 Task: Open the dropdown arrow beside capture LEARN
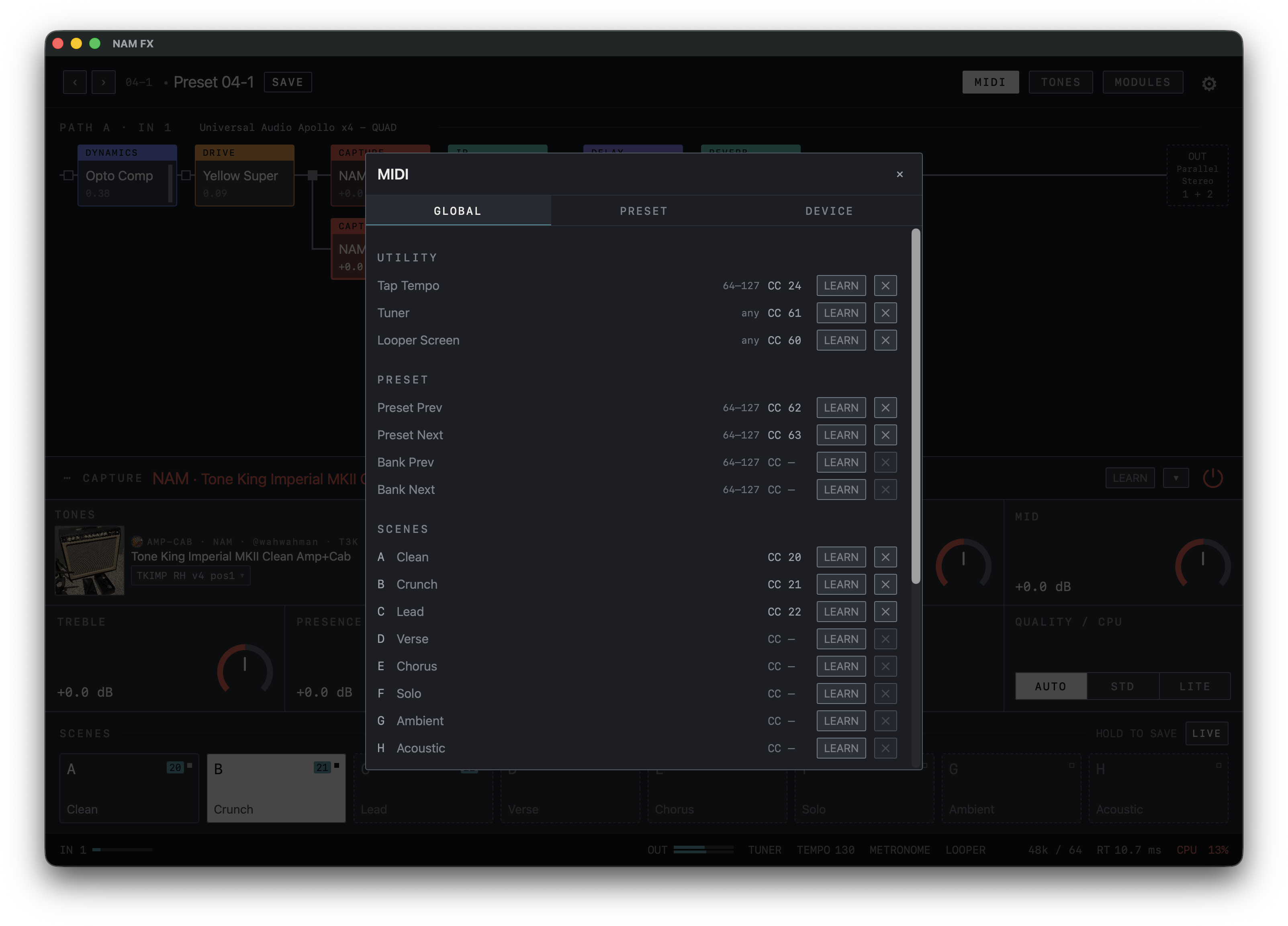pyautogui.click(x=1176, y=478)
